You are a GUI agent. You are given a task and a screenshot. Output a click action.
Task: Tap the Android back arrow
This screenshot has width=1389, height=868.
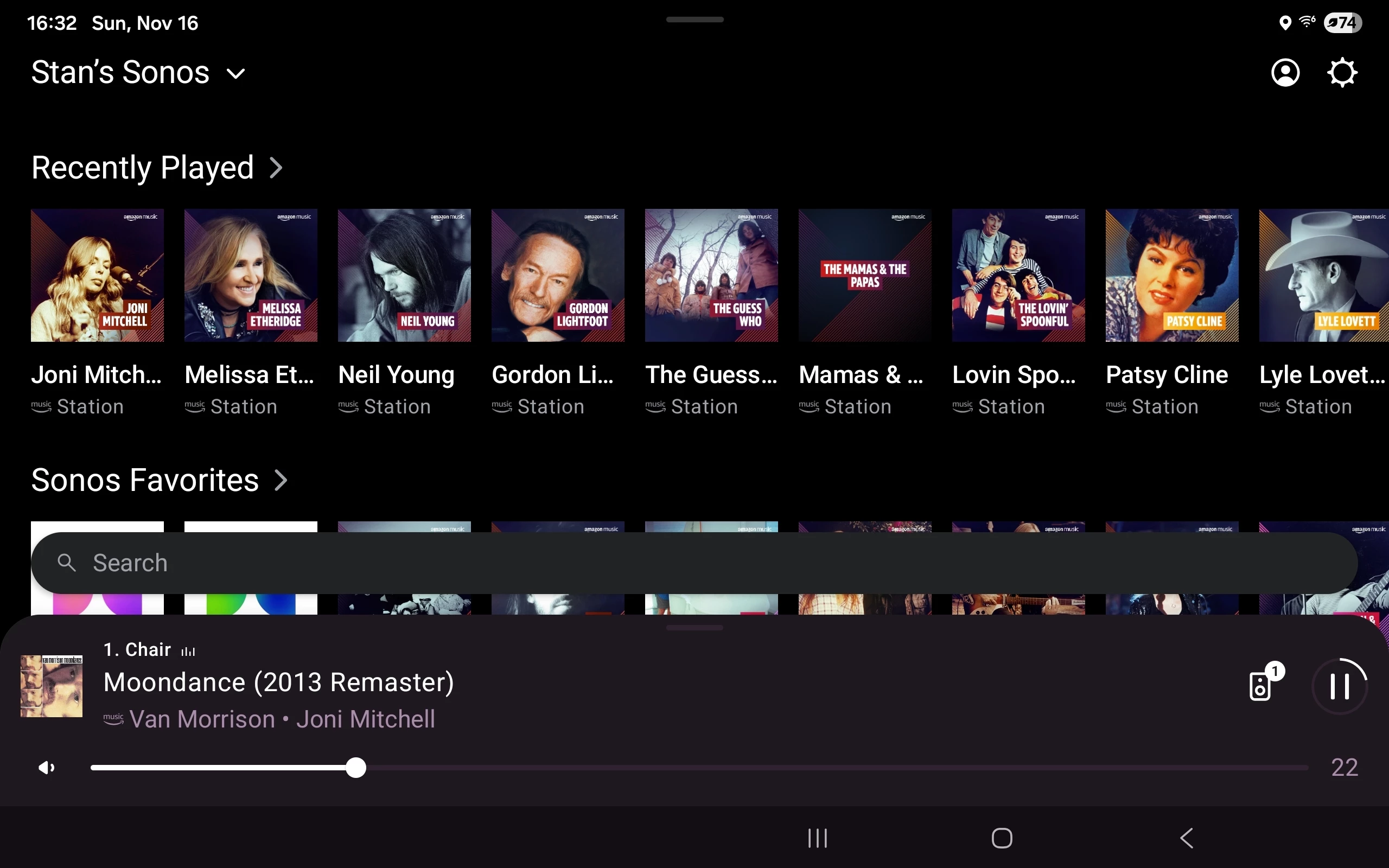(1187, 838)
